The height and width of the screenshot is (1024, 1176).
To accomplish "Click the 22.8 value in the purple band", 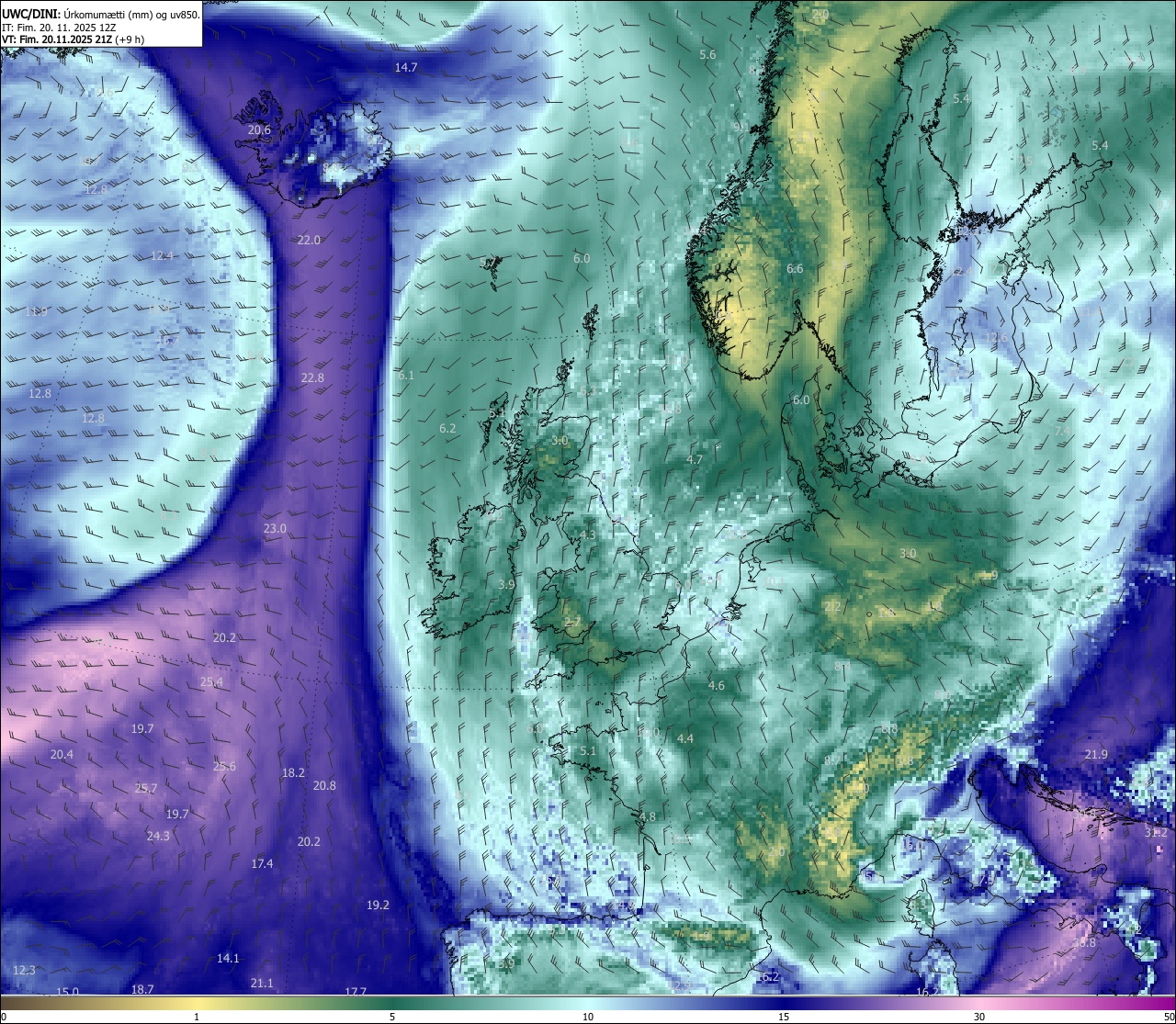I will click(312, 378).
